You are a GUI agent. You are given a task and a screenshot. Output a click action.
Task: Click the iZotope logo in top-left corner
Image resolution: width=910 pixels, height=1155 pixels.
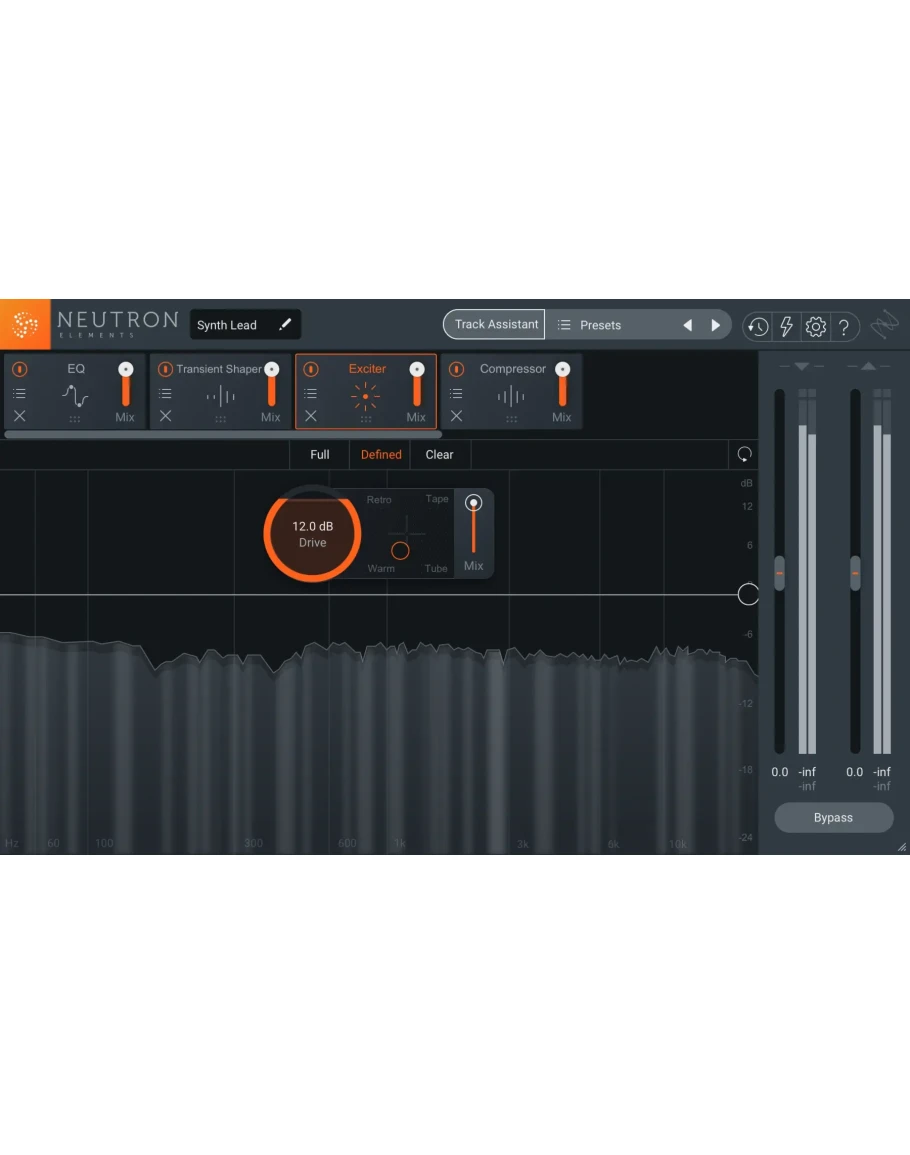coord(25,325)
